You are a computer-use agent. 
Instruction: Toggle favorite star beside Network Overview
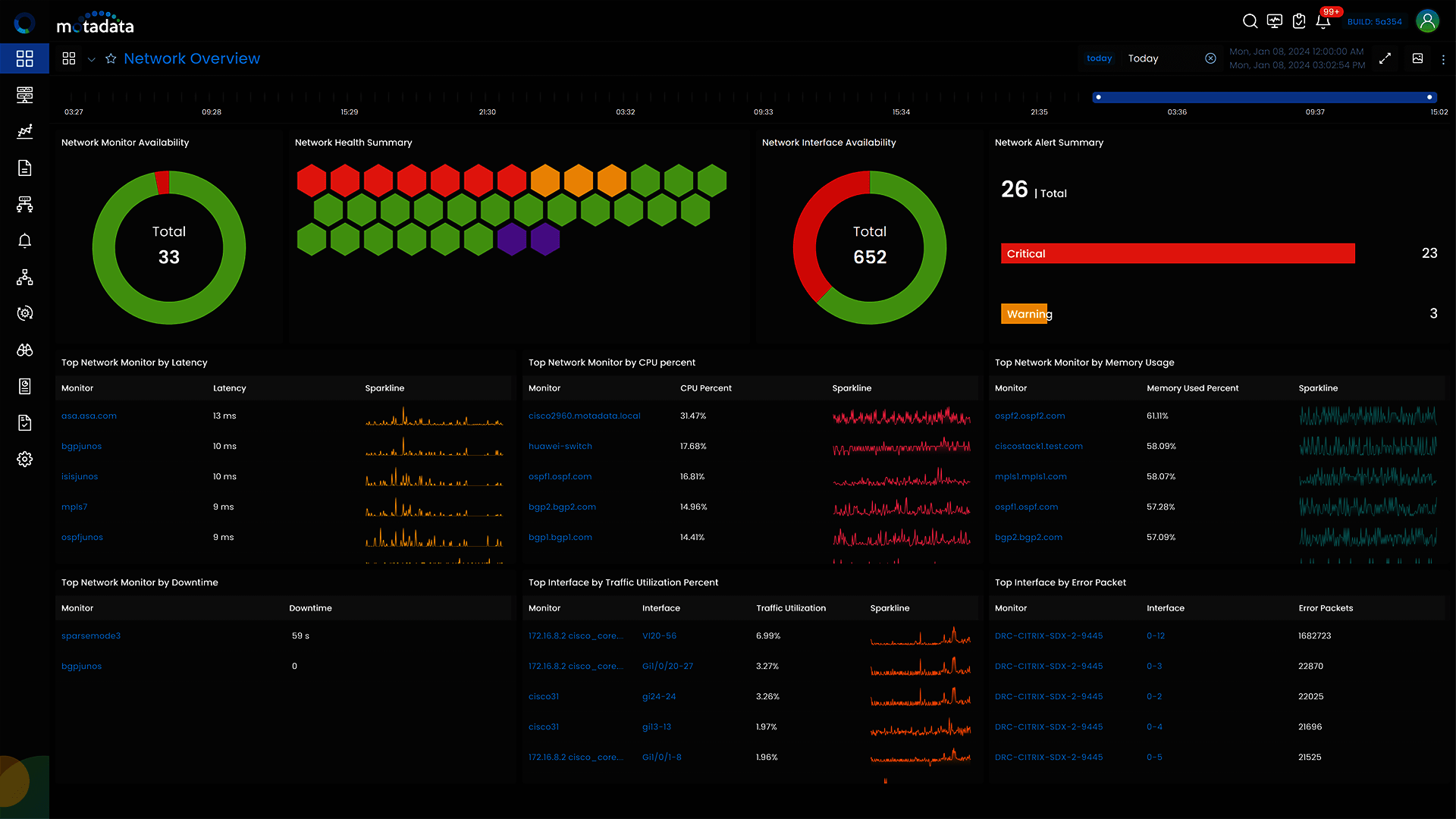111,58
